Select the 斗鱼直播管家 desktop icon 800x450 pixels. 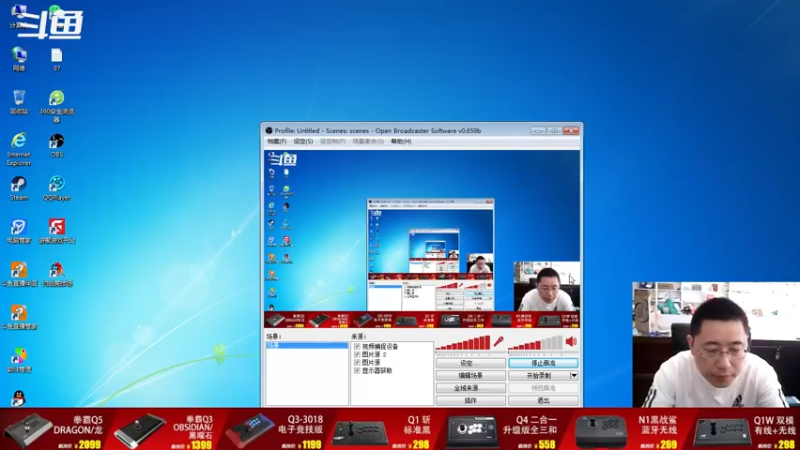(x=19, y=317)
